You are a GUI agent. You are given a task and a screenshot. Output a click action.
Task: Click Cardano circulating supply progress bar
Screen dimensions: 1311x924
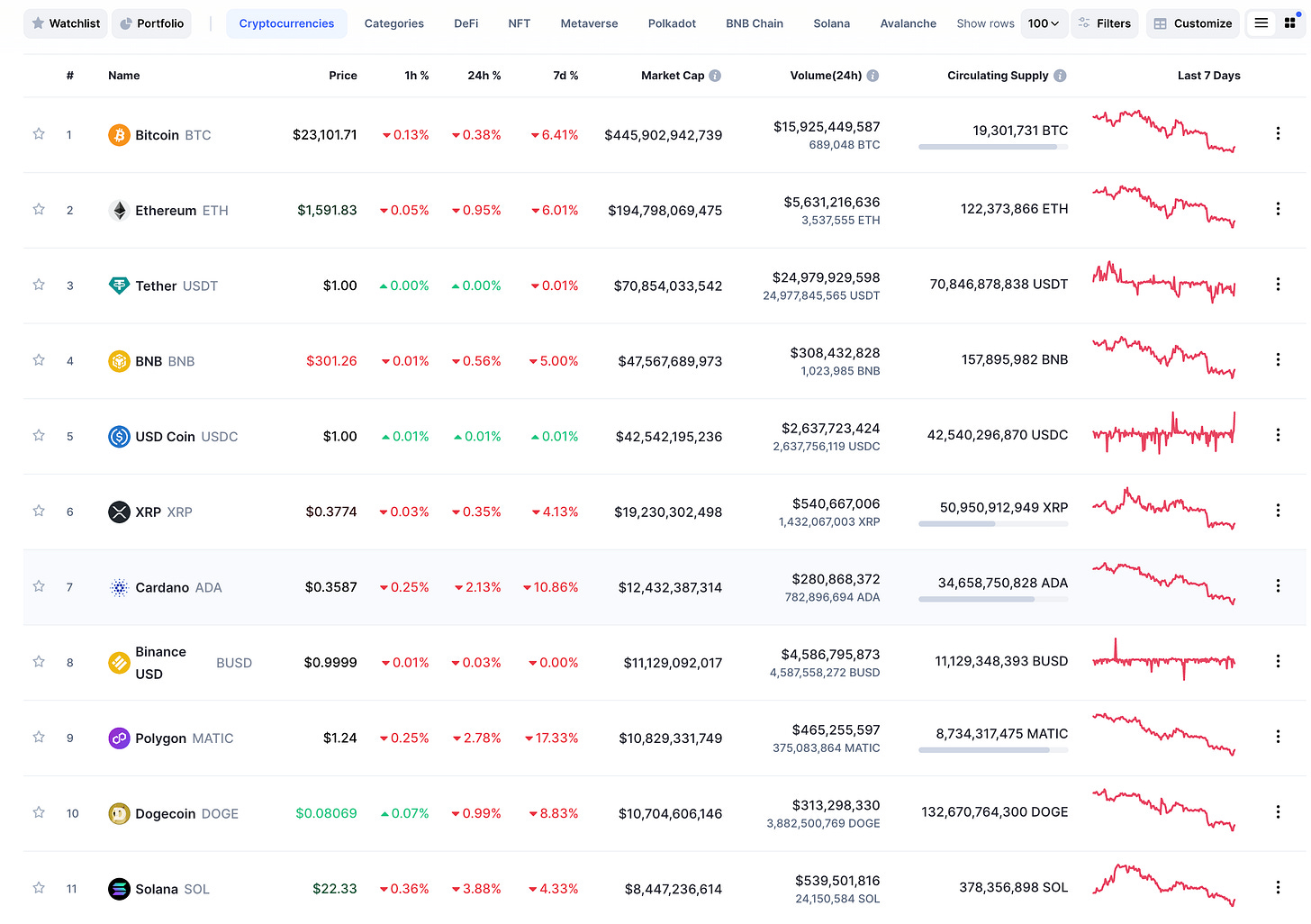(x=993, y=599)
